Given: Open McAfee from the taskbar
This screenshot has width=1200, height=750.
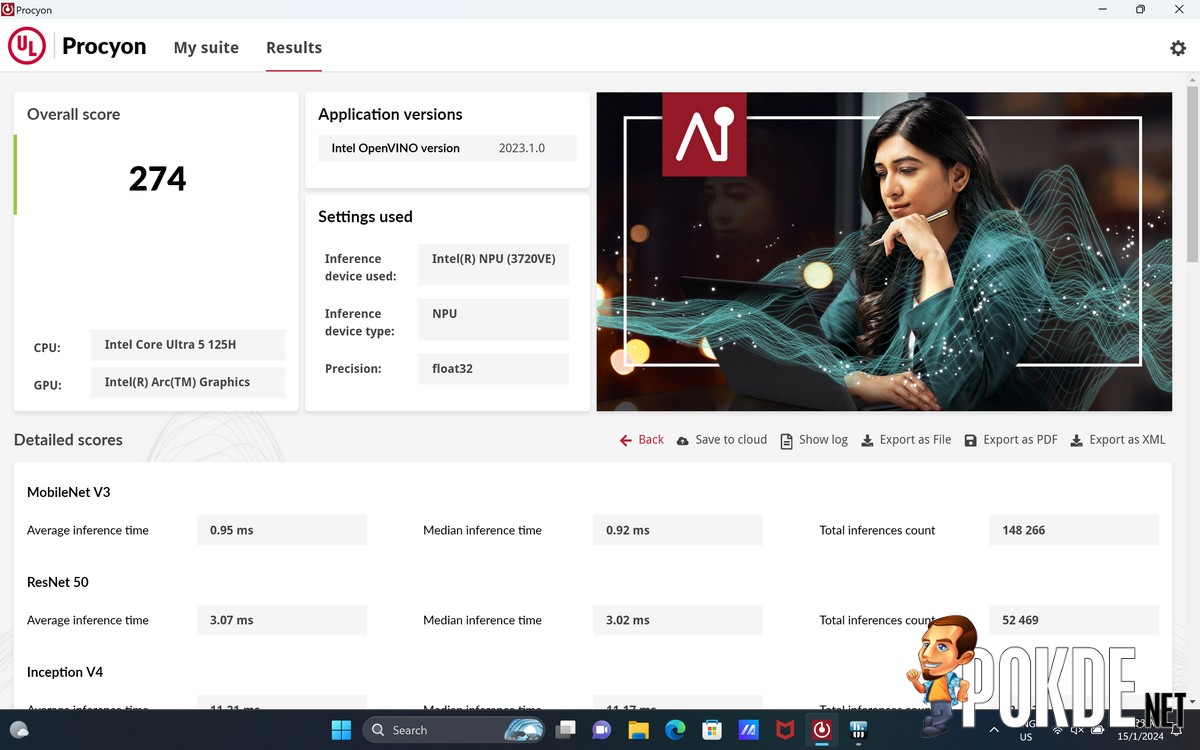Looking at the screenshot, I should [x=785, y=730].
